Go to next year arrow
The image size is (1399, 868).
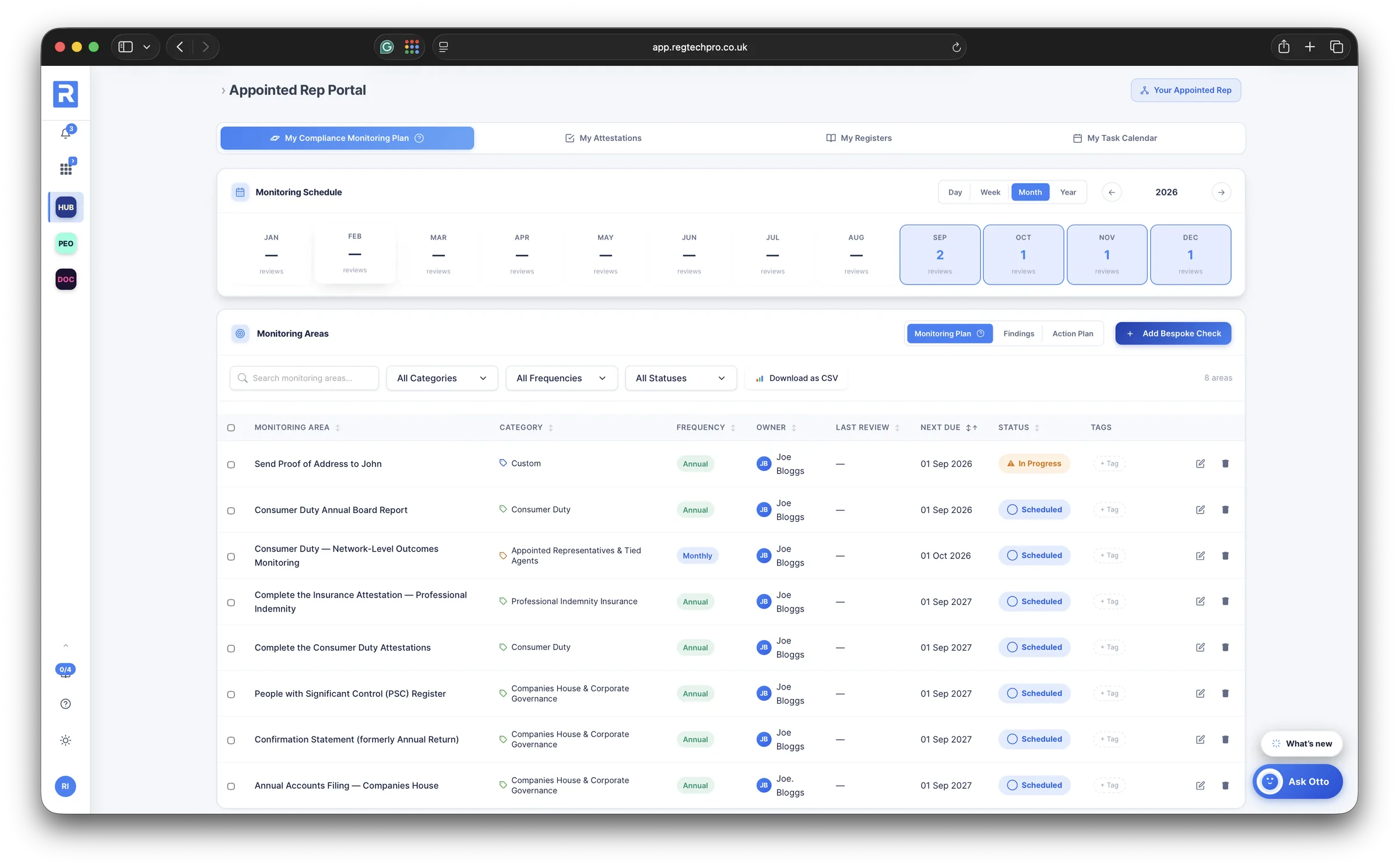coord(1221,192)
